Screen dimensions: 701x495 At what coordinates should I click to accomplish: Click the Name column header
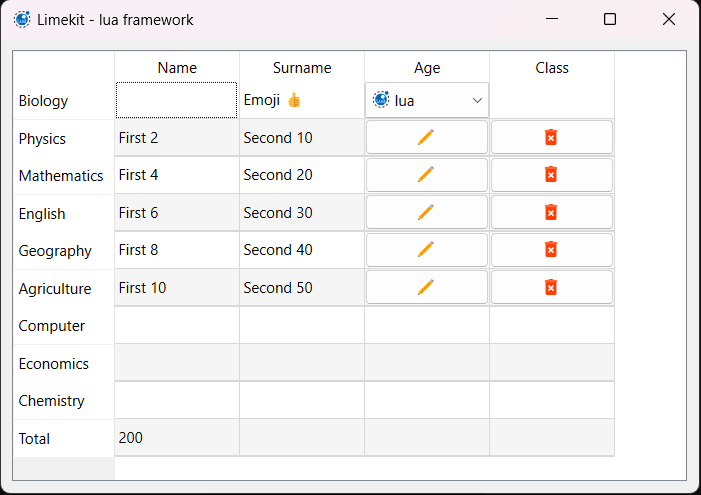coord(177,68)
